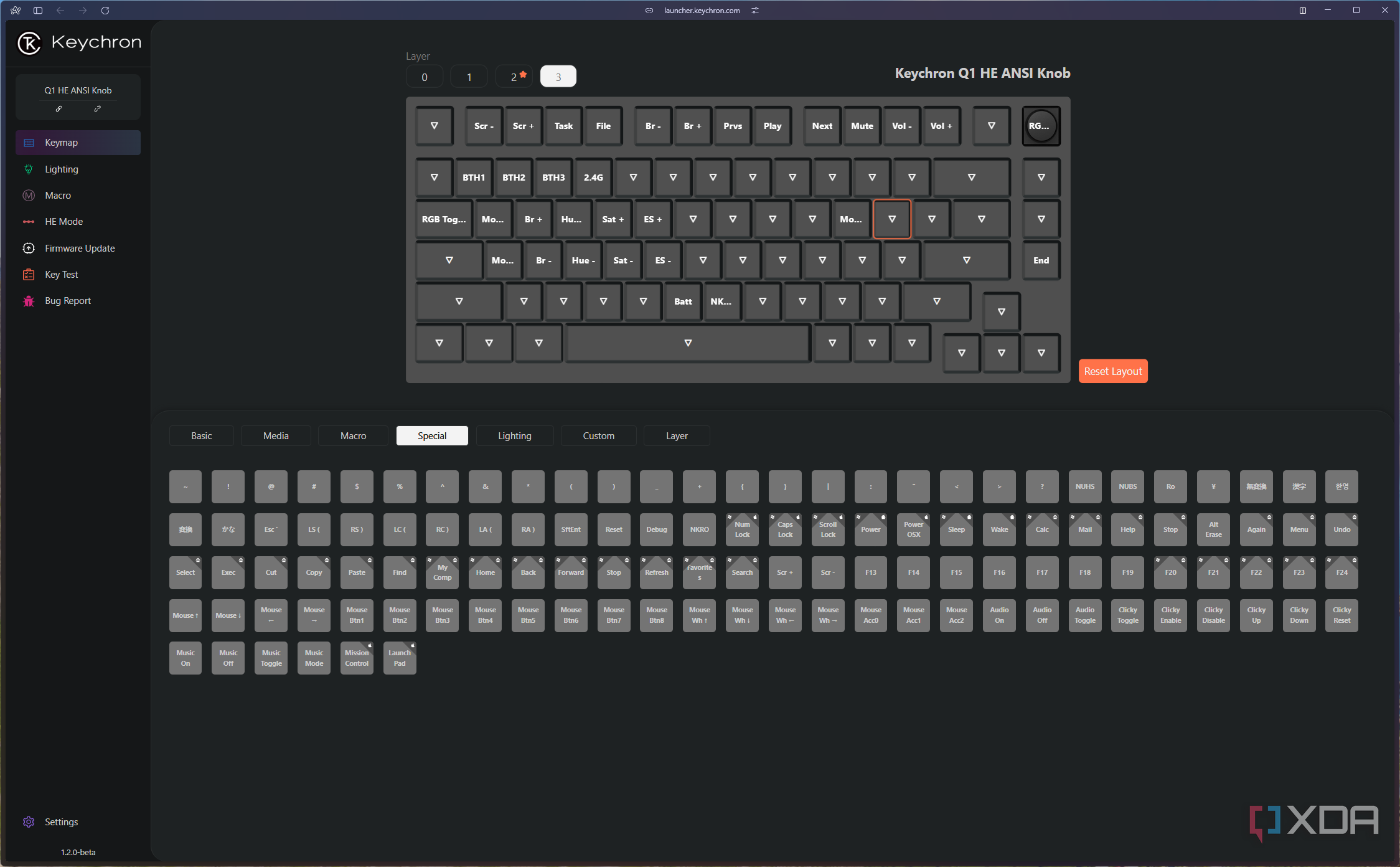Toggle the browser sidebar panel icon
The image size is (1400, 867).
click(x=38, y=11)
